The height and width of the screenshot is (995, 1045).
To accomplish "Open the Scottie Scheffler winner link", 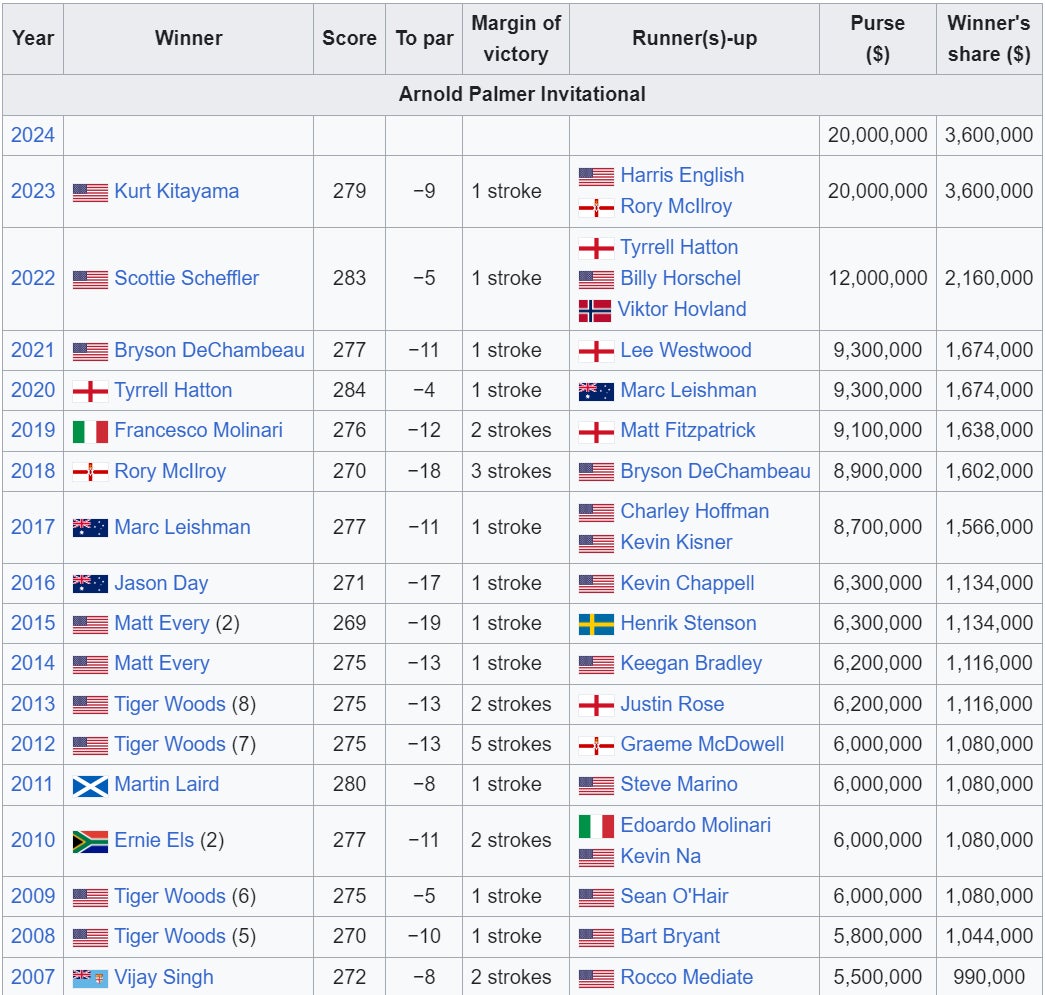I will tap(186, 278).
